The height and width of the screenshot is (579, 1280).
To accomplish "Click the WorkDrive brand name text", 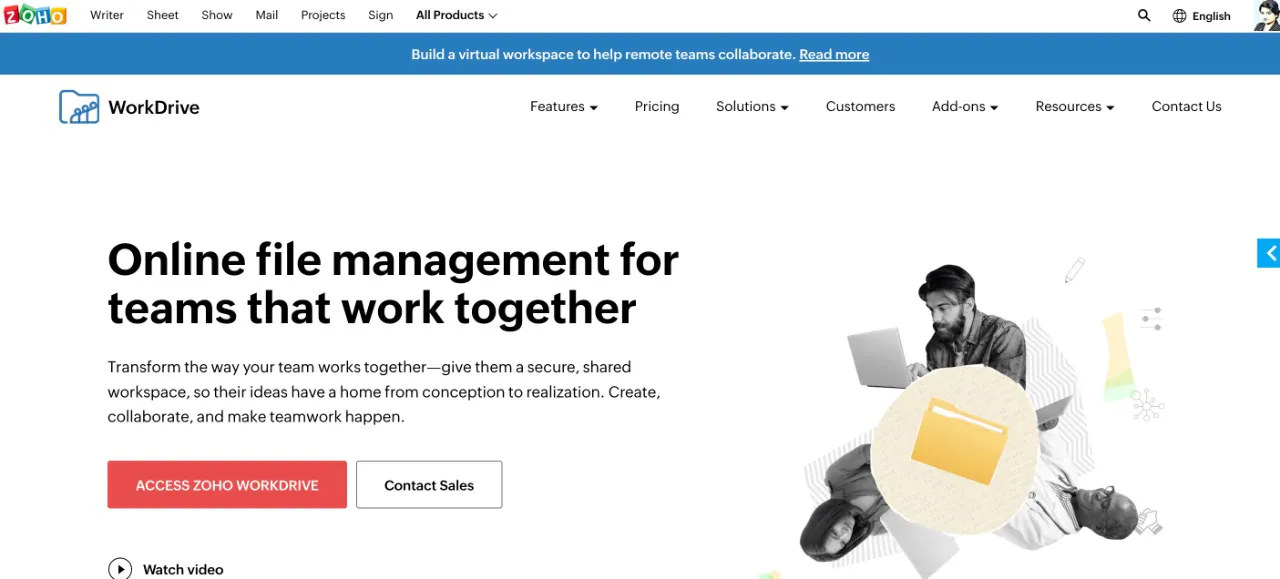I will (x=154, y=107).
